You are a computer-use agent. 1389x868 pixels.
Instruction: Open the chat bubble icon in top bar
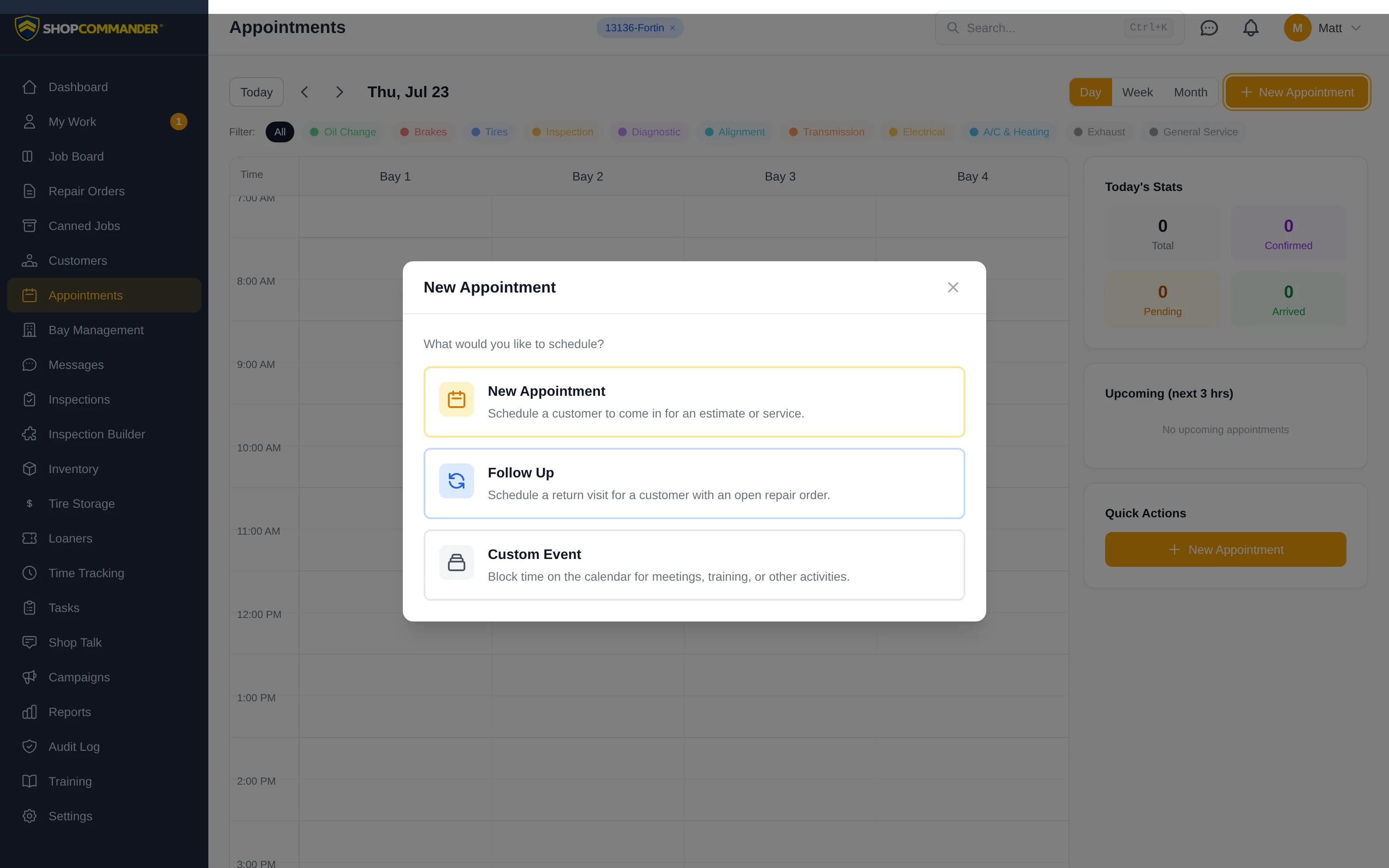point(1209,27)
